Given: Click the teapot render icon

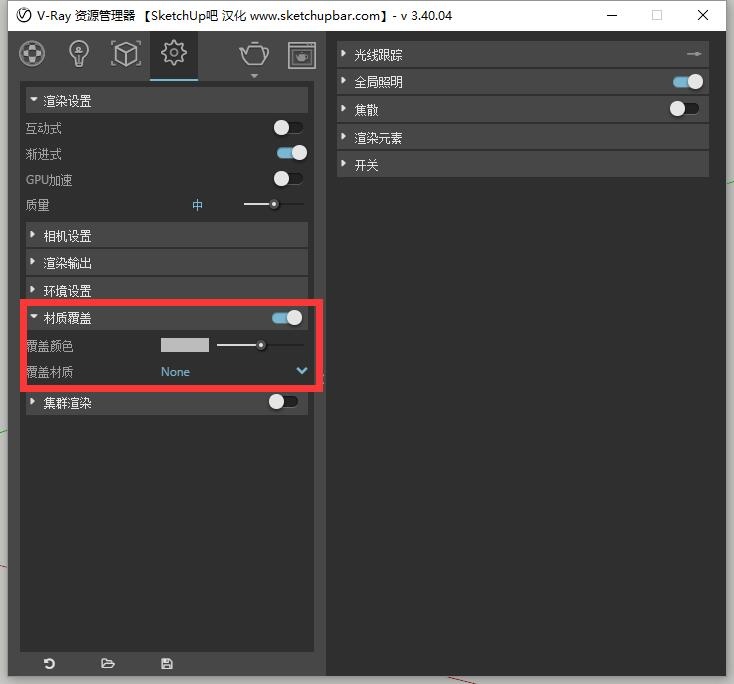Looking at the screenshot, I should pyautogui.click(x=254, y=53).
